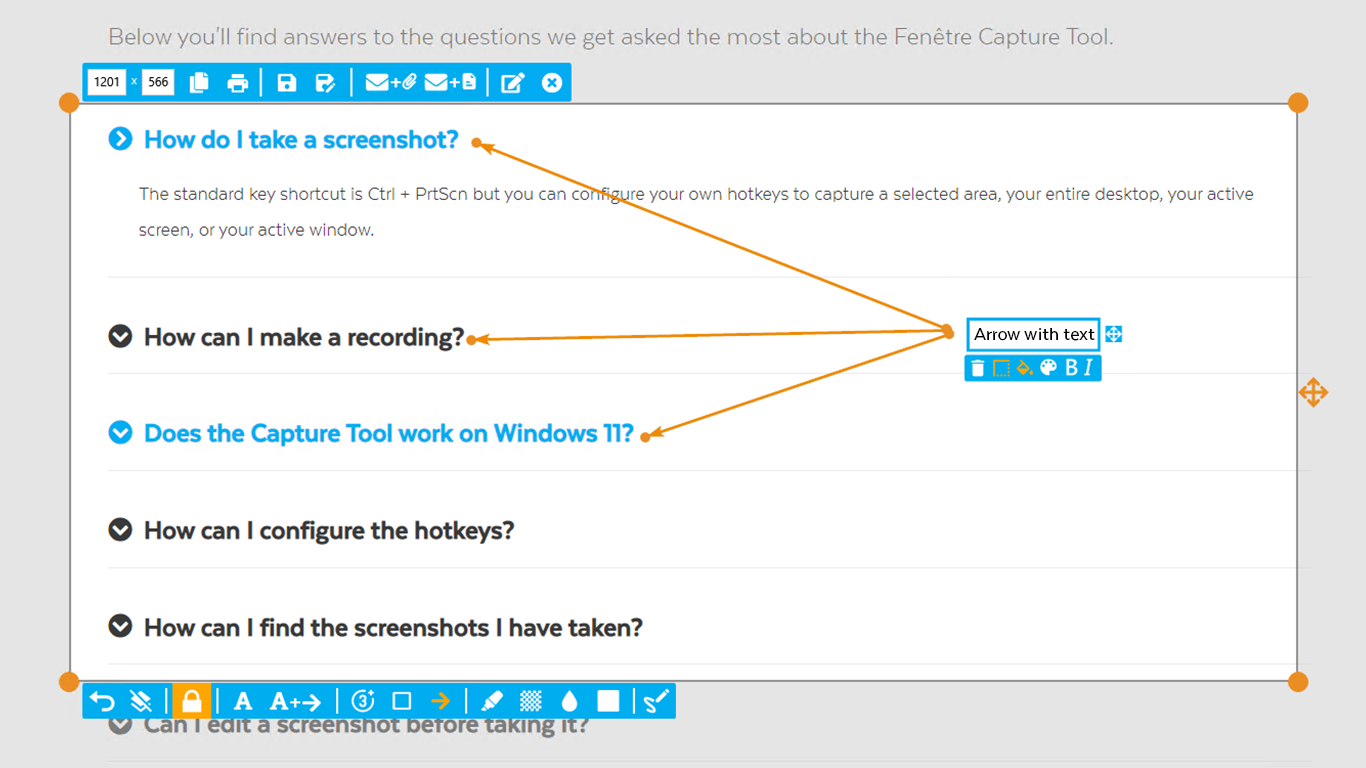Open the capture in the editor

pyautogui.click(x=513, y=83)
